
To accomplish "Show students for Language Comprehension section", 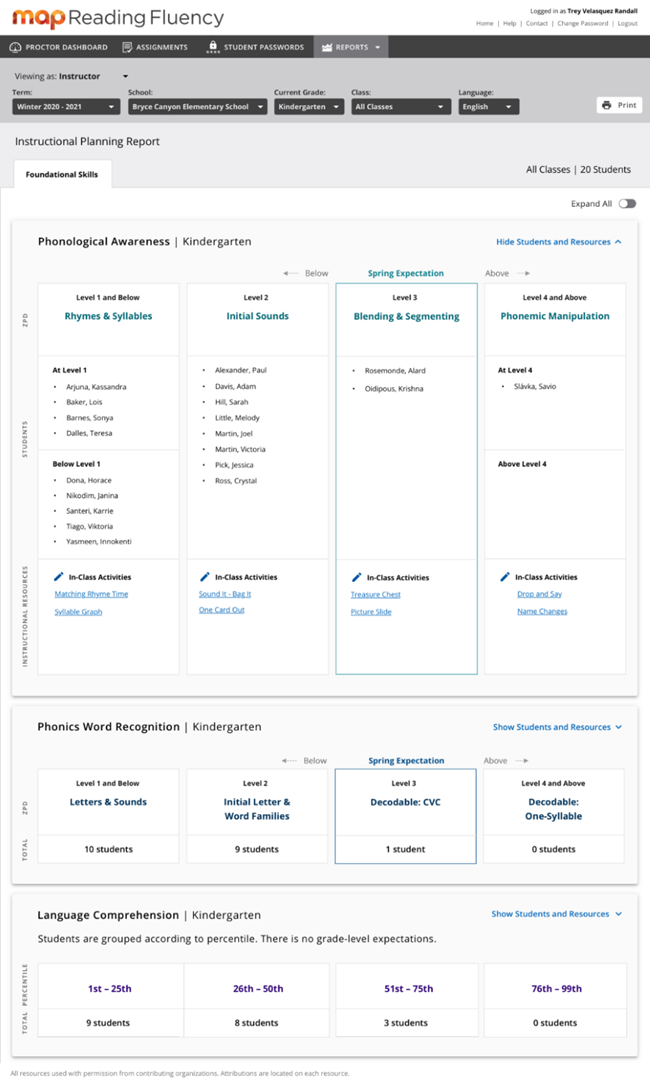I will pyautogui.click(x=556, y=913).
